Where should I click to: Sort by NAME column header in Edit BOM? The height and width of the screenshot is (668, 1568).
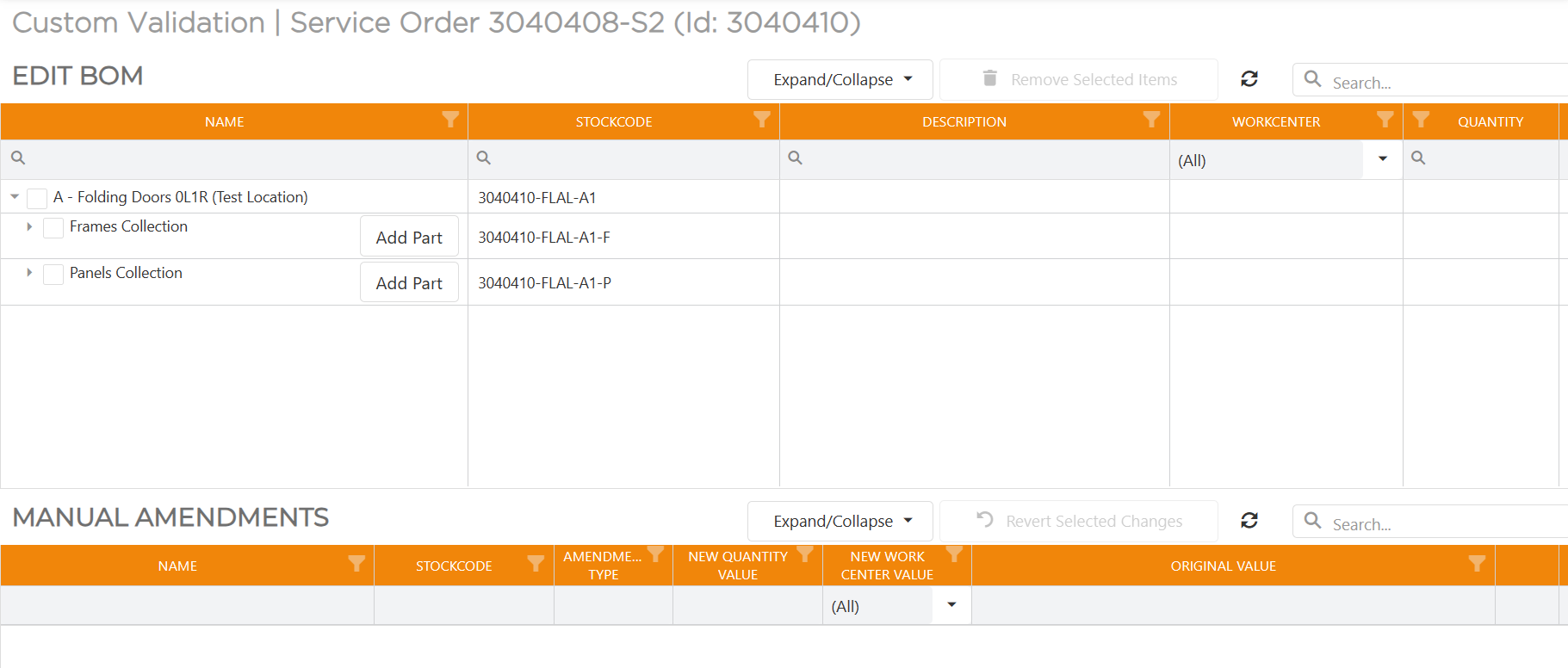pyautogui.click(x=225, y=122)
